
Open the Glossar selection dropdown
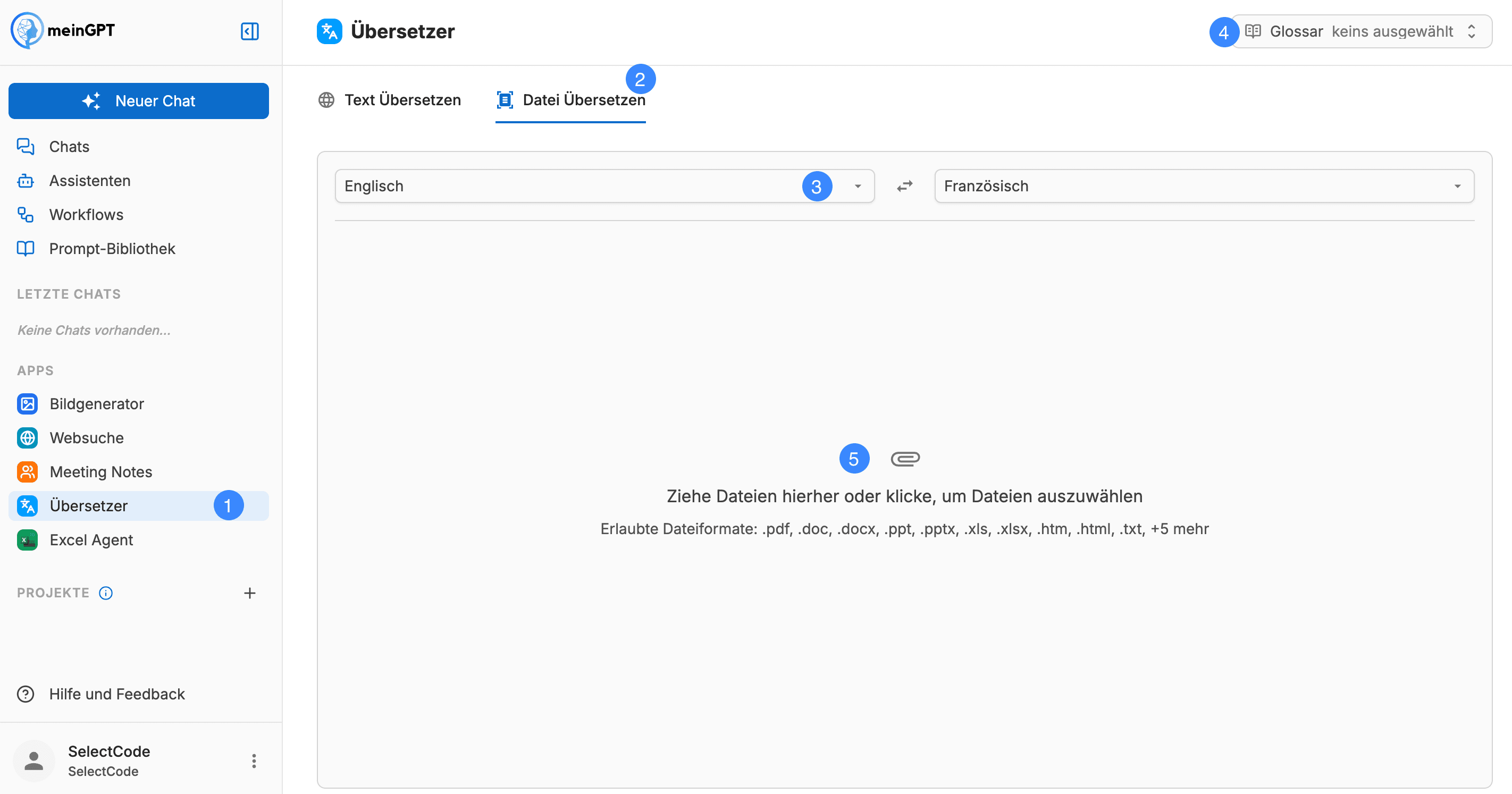[1356, 31]
